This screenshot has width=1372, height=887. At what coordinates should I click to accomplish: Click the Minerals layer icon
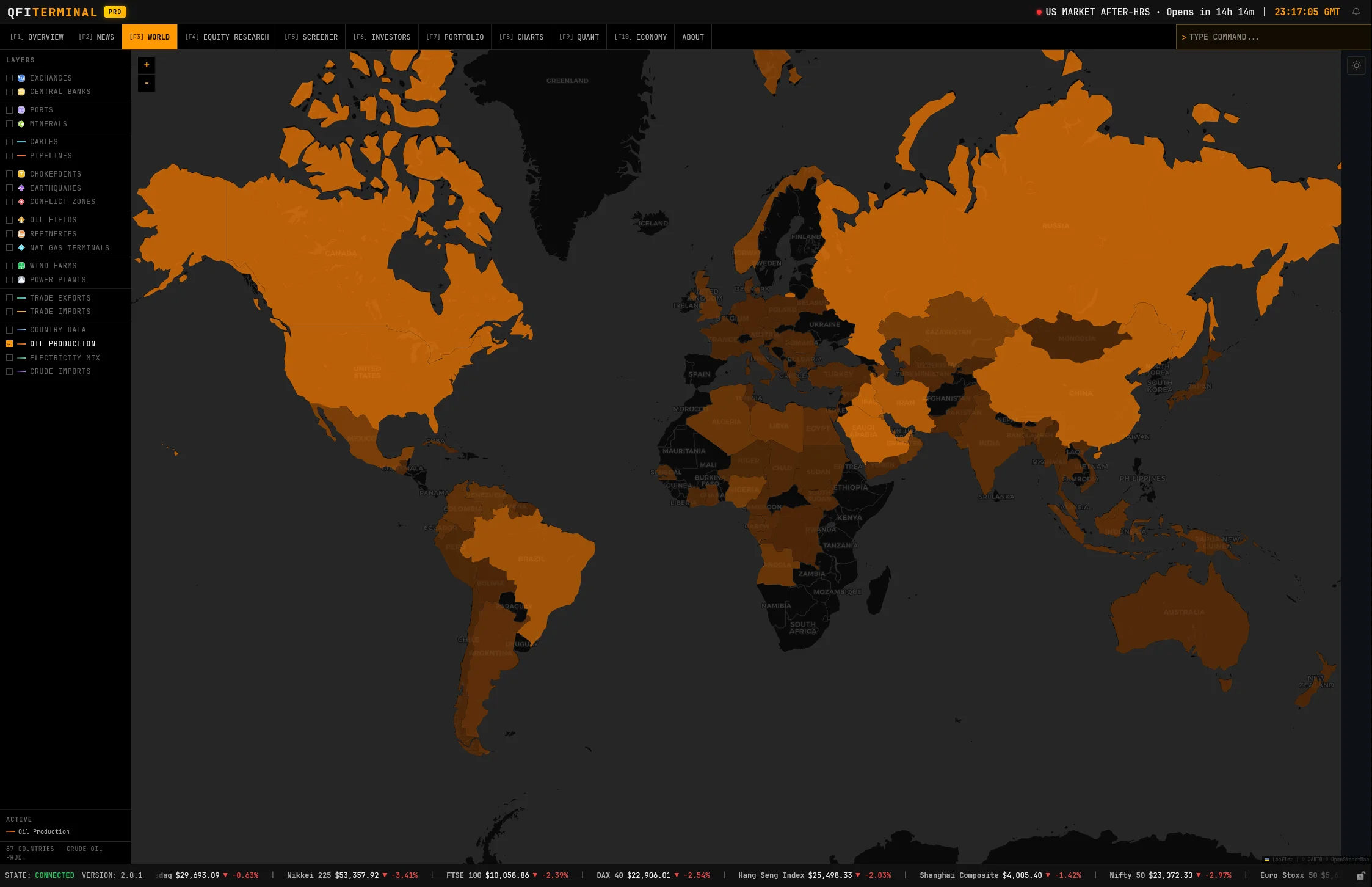(21, 124)
